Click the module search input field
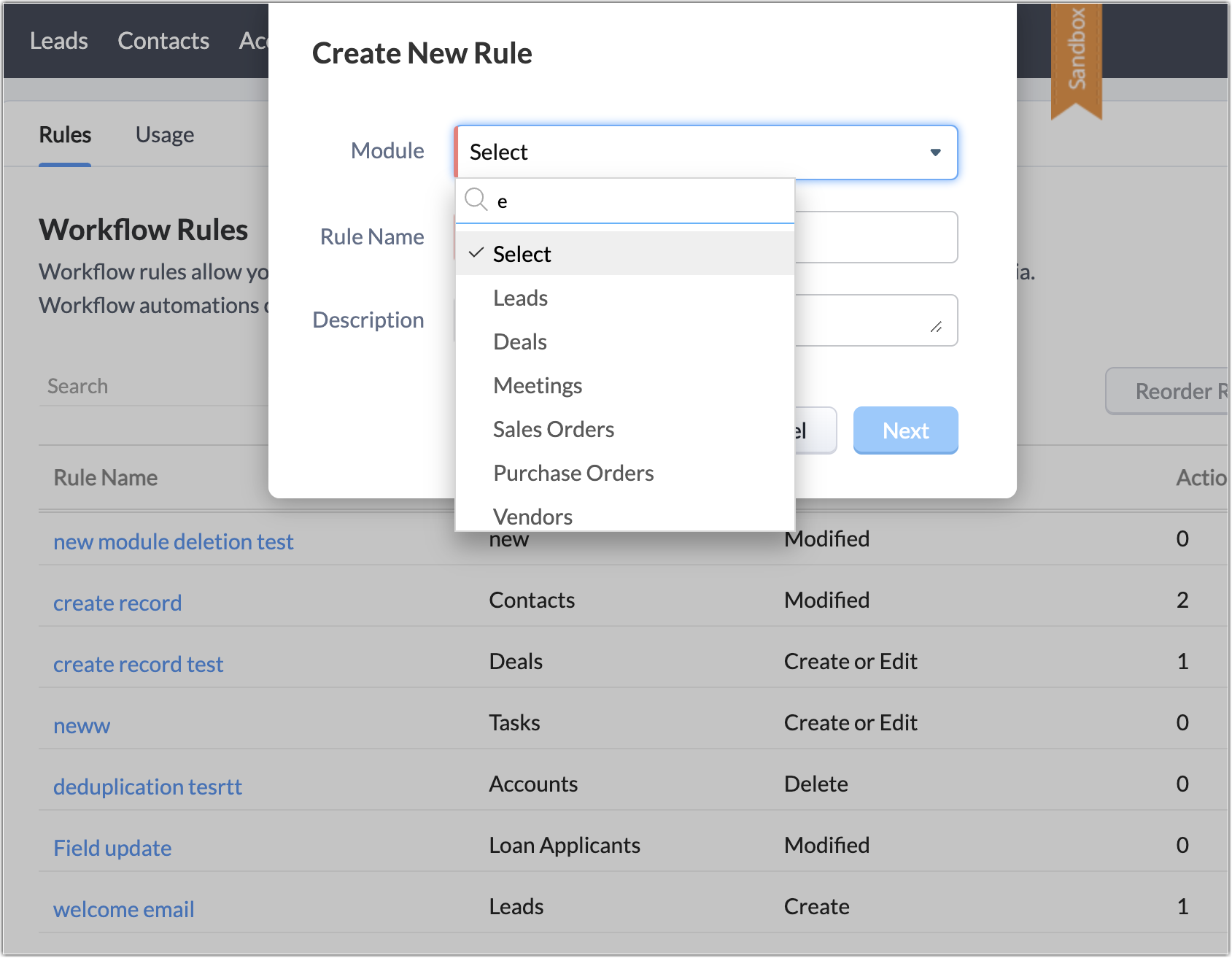The height and width of the screenshot is (958, 1232). (x=642, y=201)
